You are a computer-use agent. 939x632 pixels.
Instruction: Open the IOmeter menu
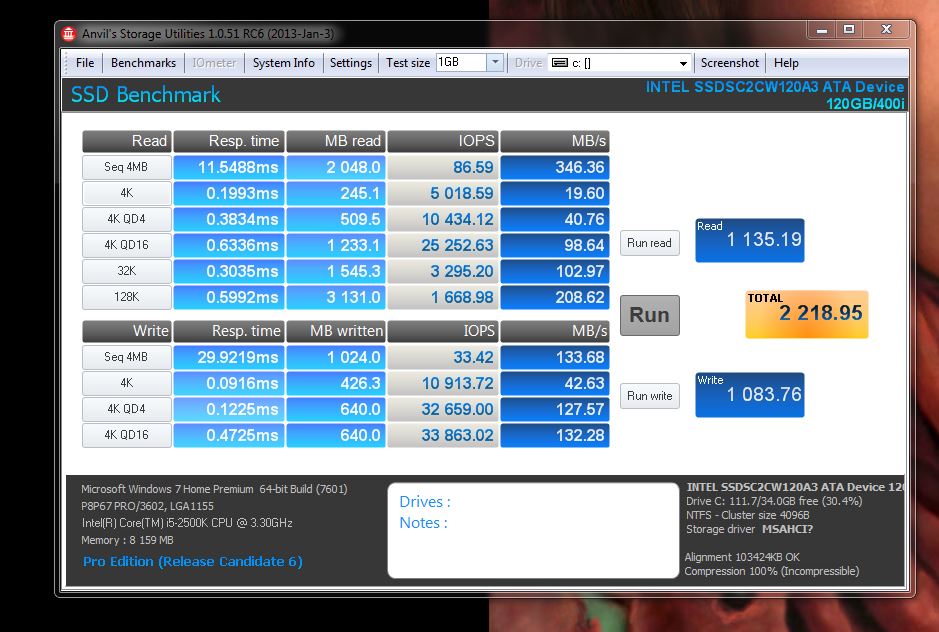point(214,63)
